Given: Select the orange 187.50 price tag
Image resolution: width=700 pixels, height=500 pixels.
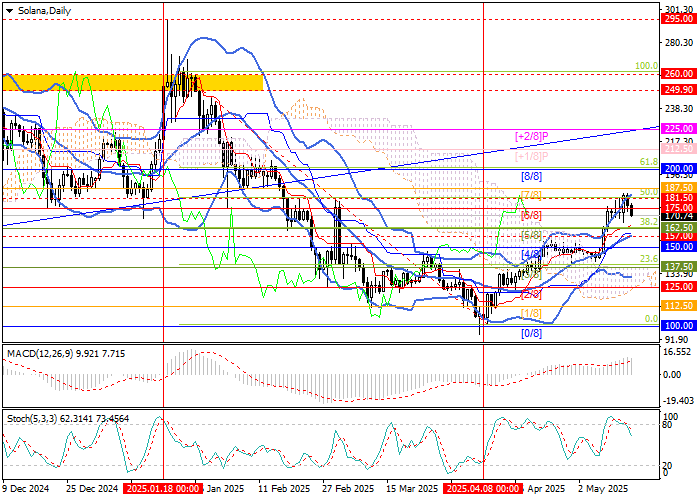Looking at the screenshot, I should [678, 188].
